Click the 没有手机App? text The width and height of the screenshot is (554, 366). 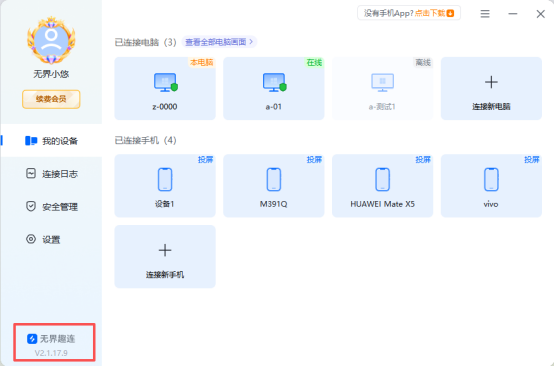pyautogui.click(x=389, y=13)
